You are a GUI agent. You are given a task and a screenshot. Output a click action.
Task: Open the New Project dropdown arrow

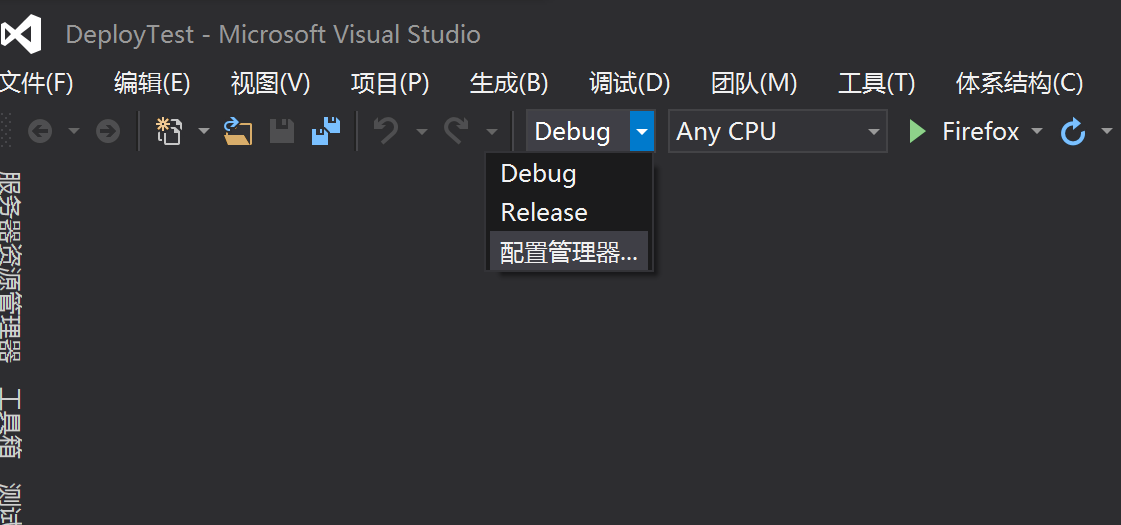203,131
